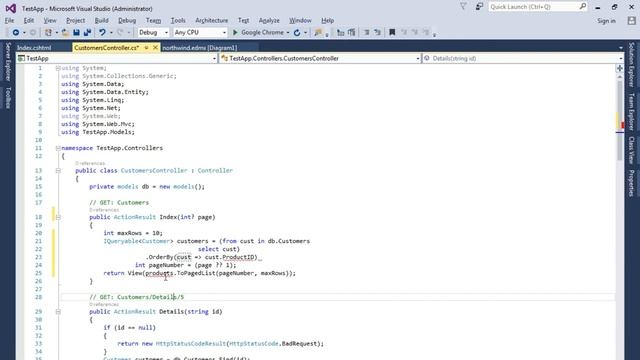Open the Tools menu

[178, 20]
